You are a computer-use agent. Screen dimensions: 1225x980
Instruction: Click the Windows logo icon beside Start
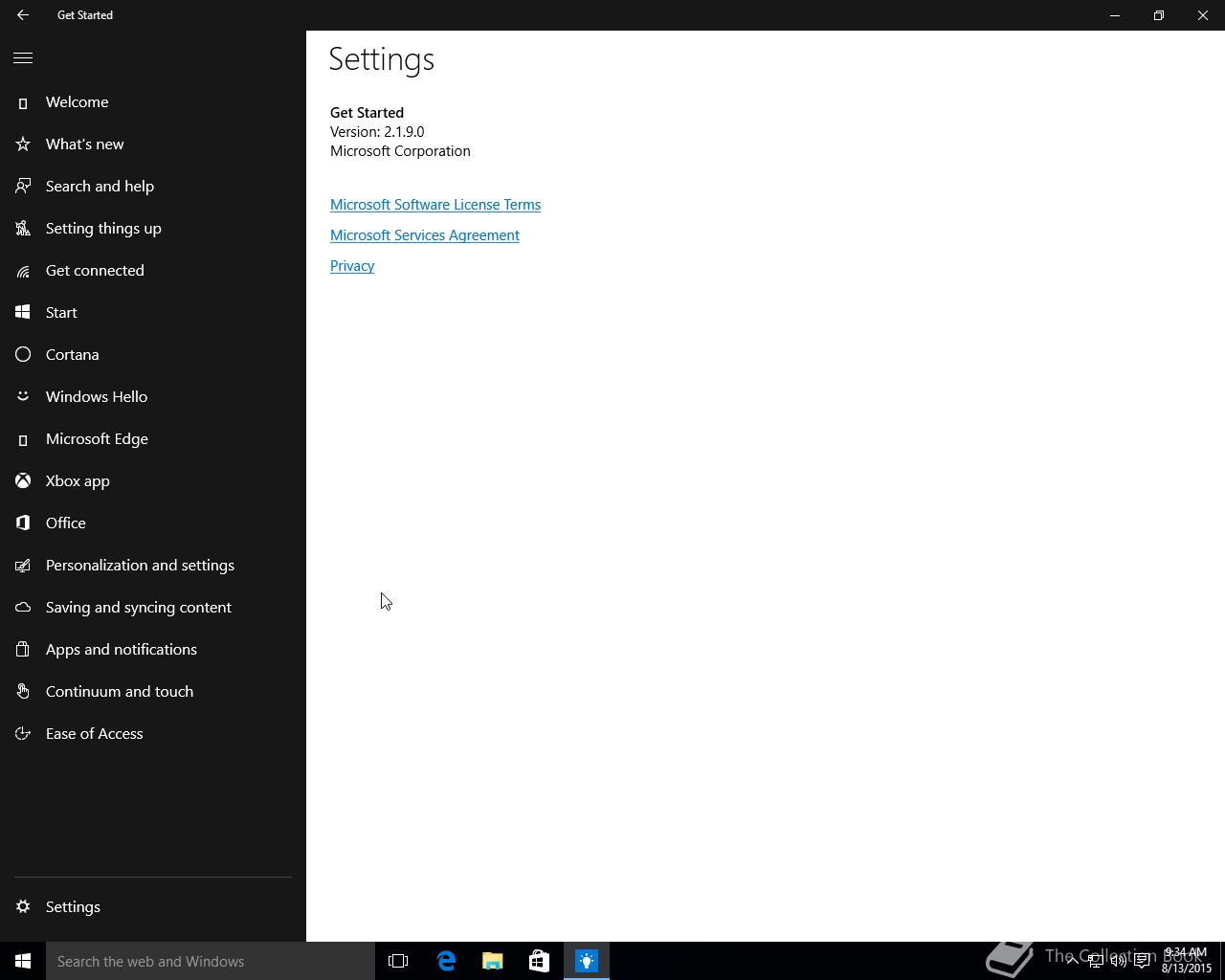pyautogui.click(x=23, y=313)
